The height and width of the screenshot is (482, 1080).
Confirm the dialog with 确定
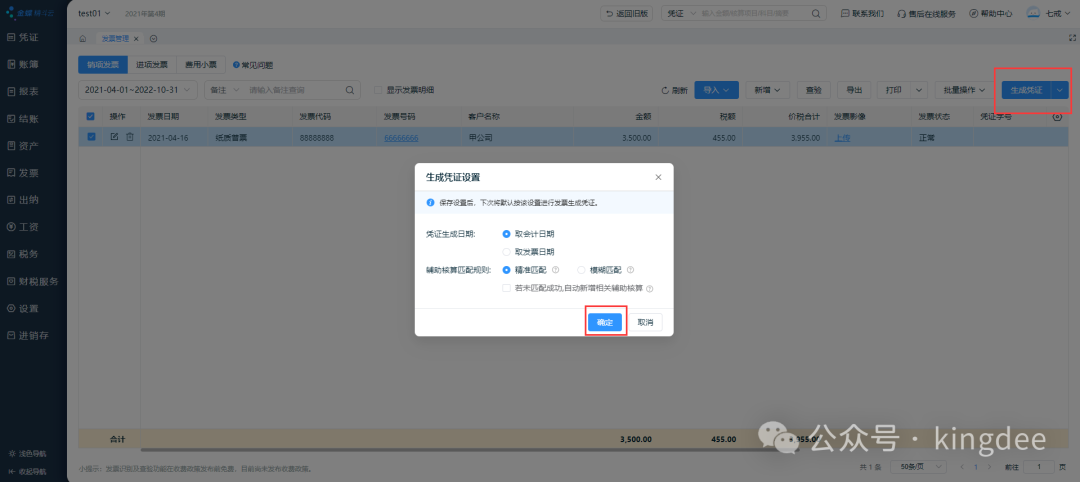click(605, 322)
